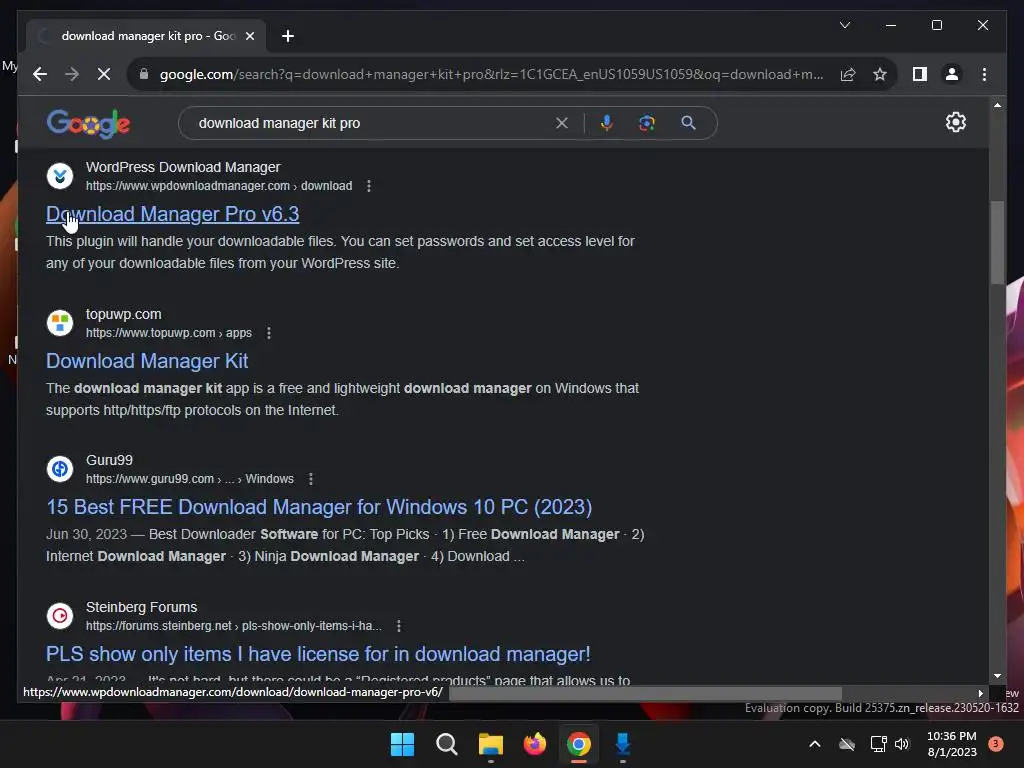Open a new browser tab
The width and height of the screenshot is (1024, 768).
287,36
